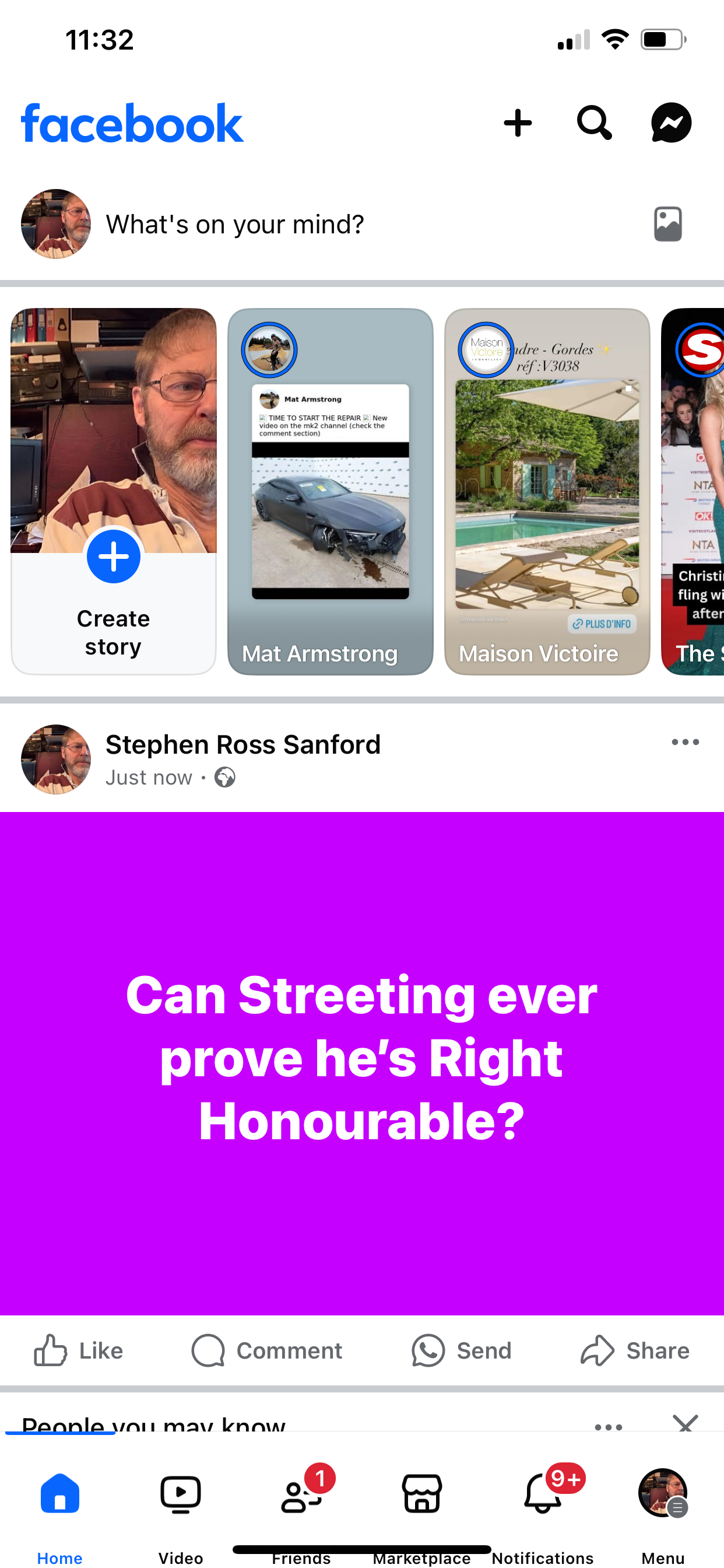Share the purple background post
This screenshot has height=1568, width=724.
coord(635,1350)
